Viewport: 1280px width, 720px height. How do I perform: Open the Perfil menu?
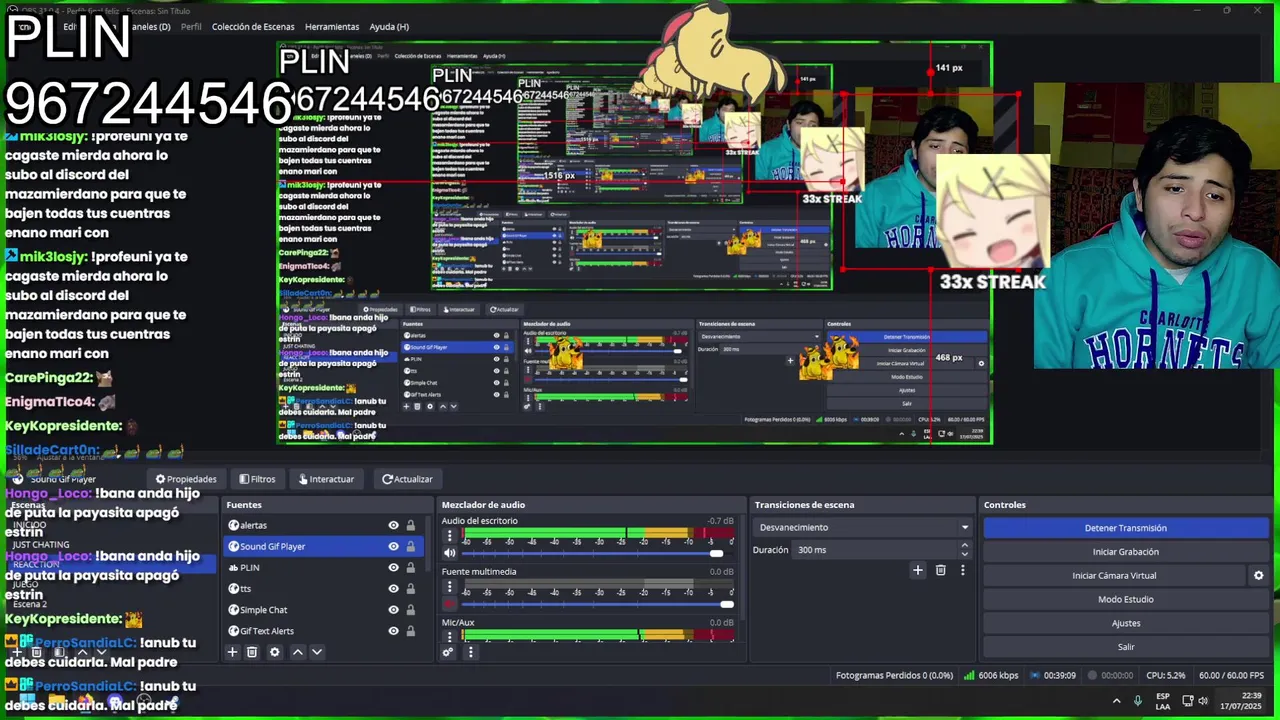click(191, 27)
